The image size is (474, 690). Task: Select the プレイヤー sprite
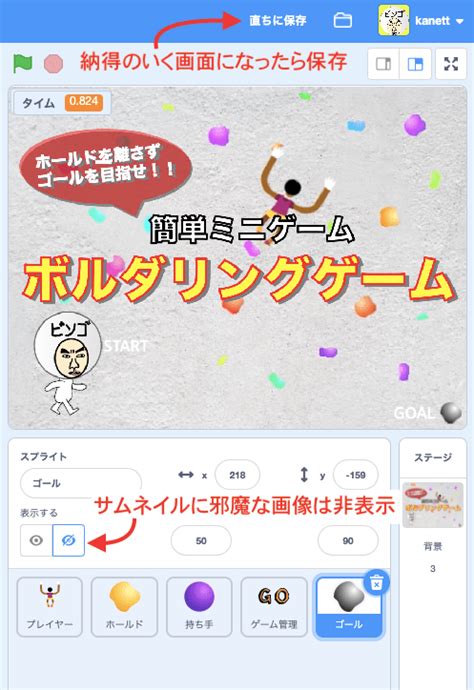(x=50, y=607)
